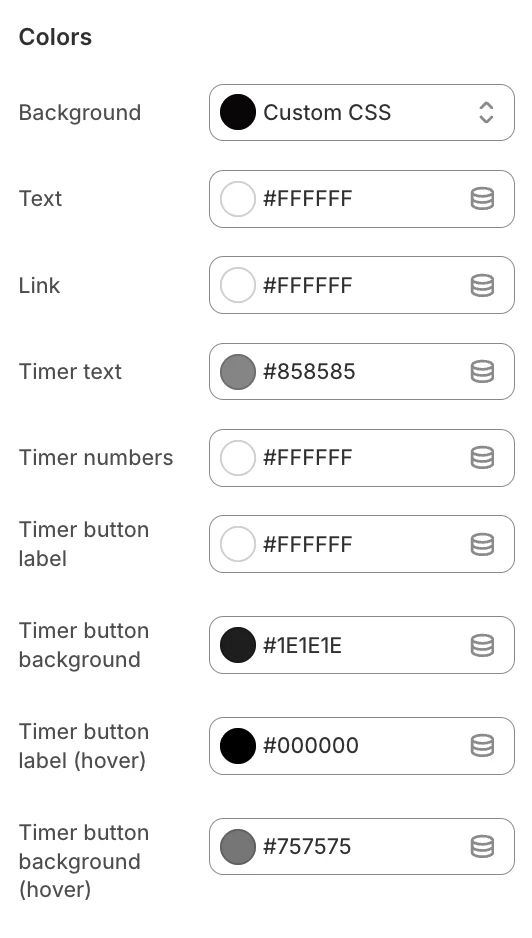The image size is (532, 938).
Task: Click the up-down chevron in Background selector
Action: pos(486,112)
